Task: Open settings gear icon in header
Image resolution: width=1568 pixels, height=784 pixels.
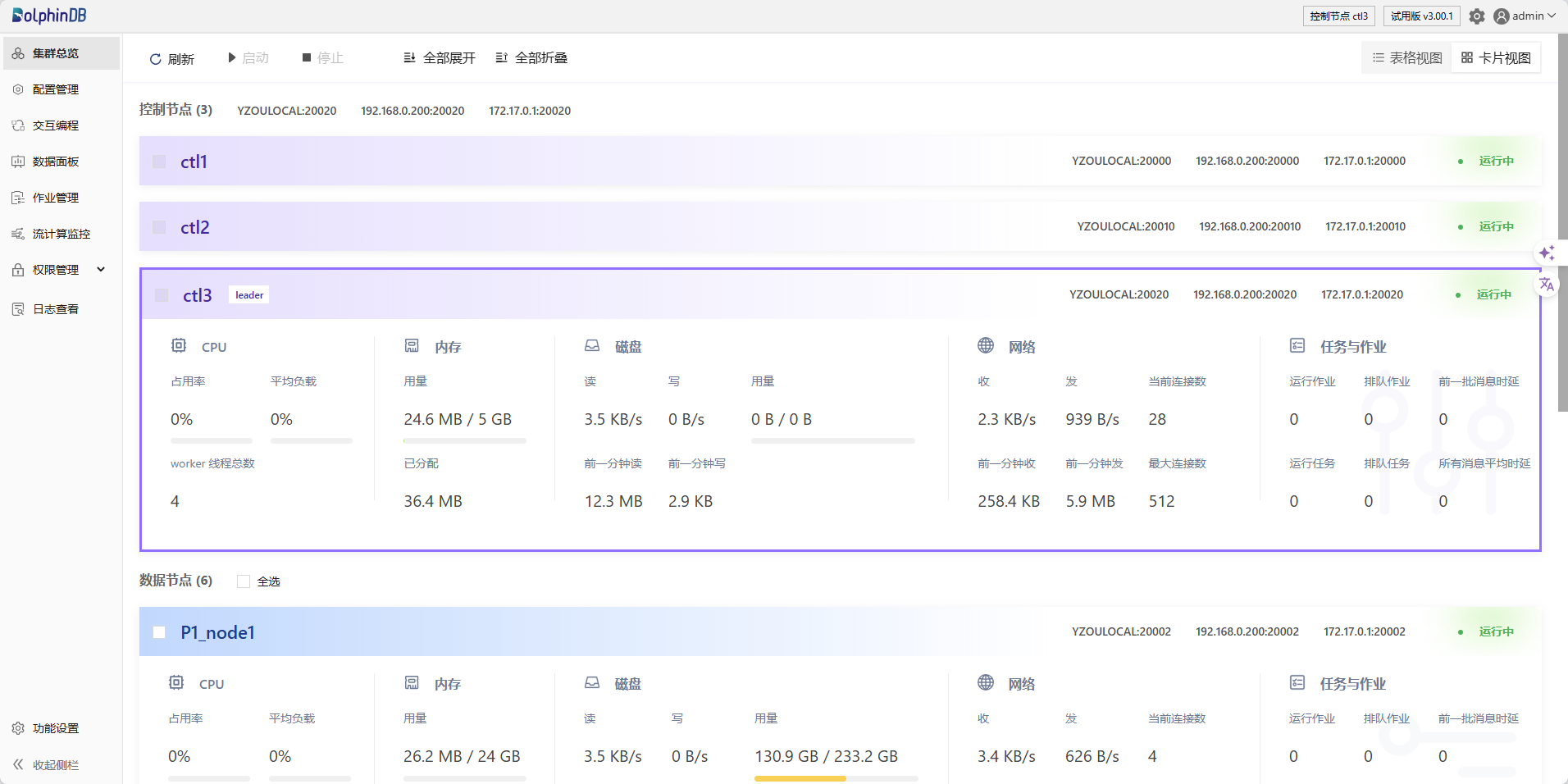Action: tap(1476, 16)
